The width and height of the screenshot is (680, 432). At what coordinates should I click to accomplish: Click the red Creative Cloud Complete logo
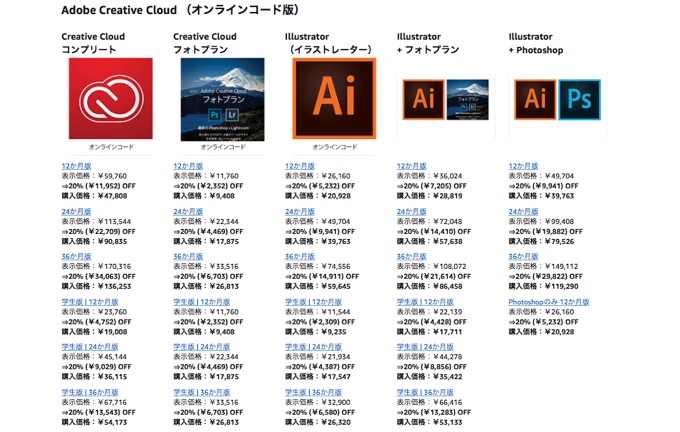pos(111,99)
